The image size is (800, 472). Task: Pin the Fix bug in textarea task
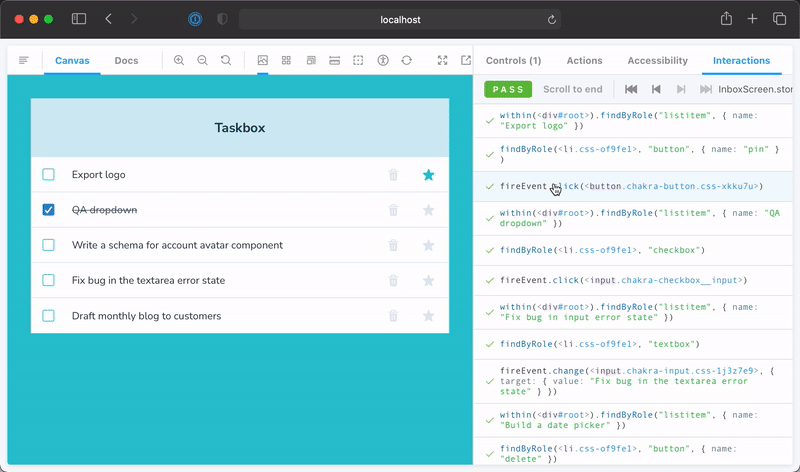pyautogui.click(x=429, y=281)
